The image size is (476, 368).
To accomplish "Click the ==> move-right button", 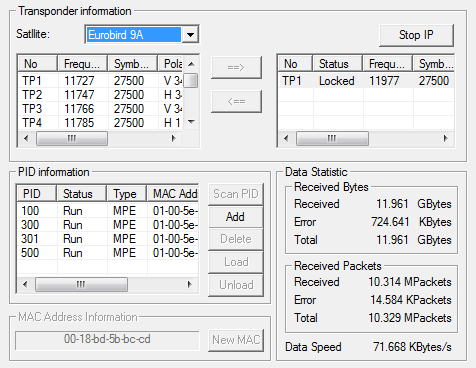I will pos(236,67).
